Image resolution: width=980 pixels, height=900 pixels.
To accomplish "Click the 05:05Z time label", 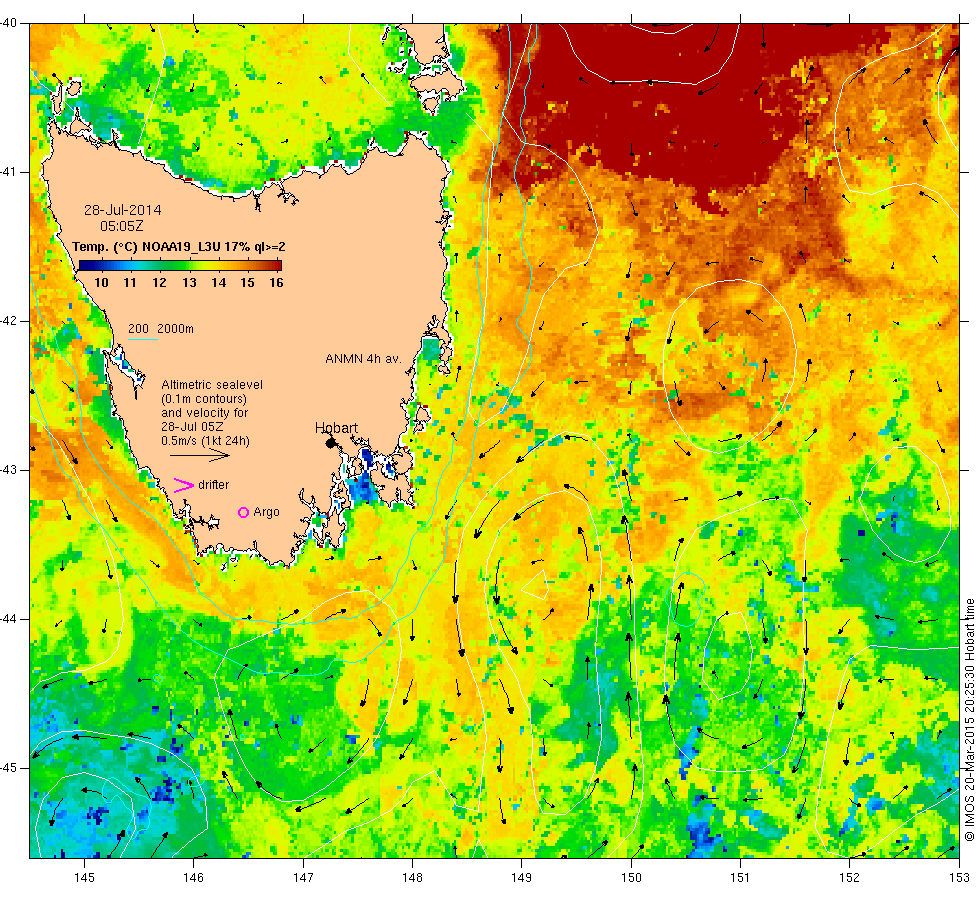I will [x=122, y=226].
